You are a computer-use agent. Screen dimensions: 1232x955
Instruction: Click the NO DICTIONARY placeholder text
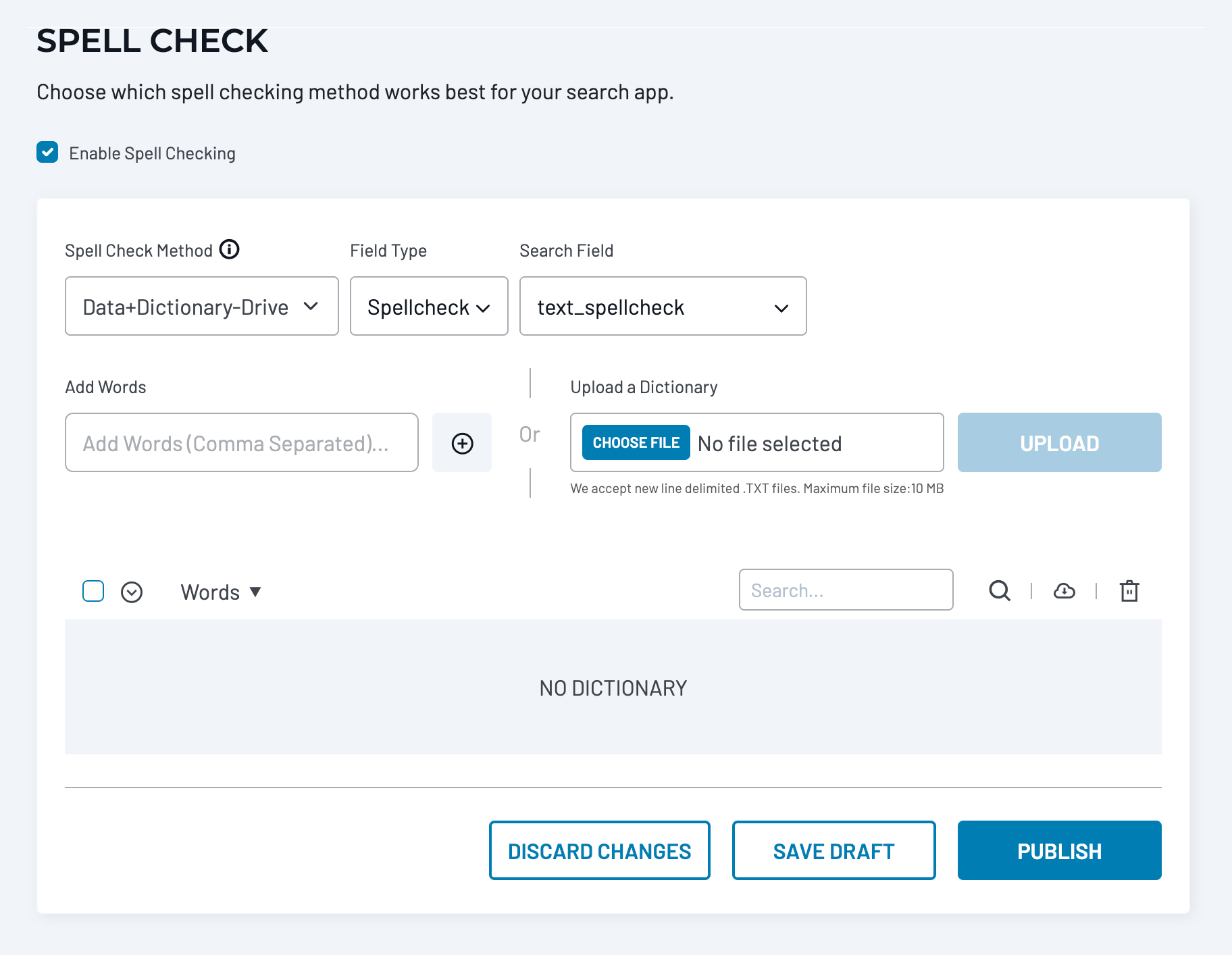[x=613, y=688]
